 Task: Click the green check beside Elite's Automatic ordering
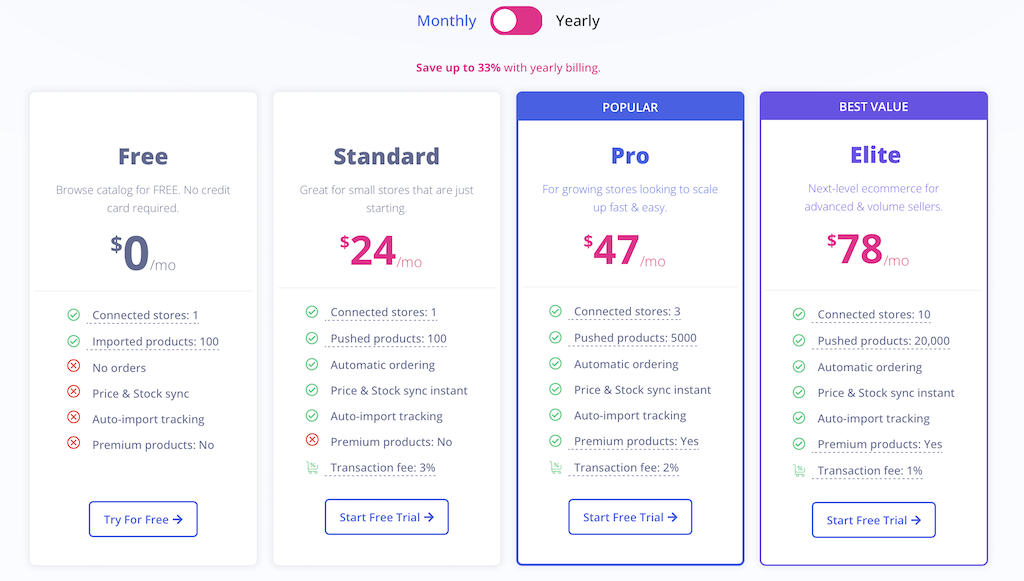click(800, 367)
